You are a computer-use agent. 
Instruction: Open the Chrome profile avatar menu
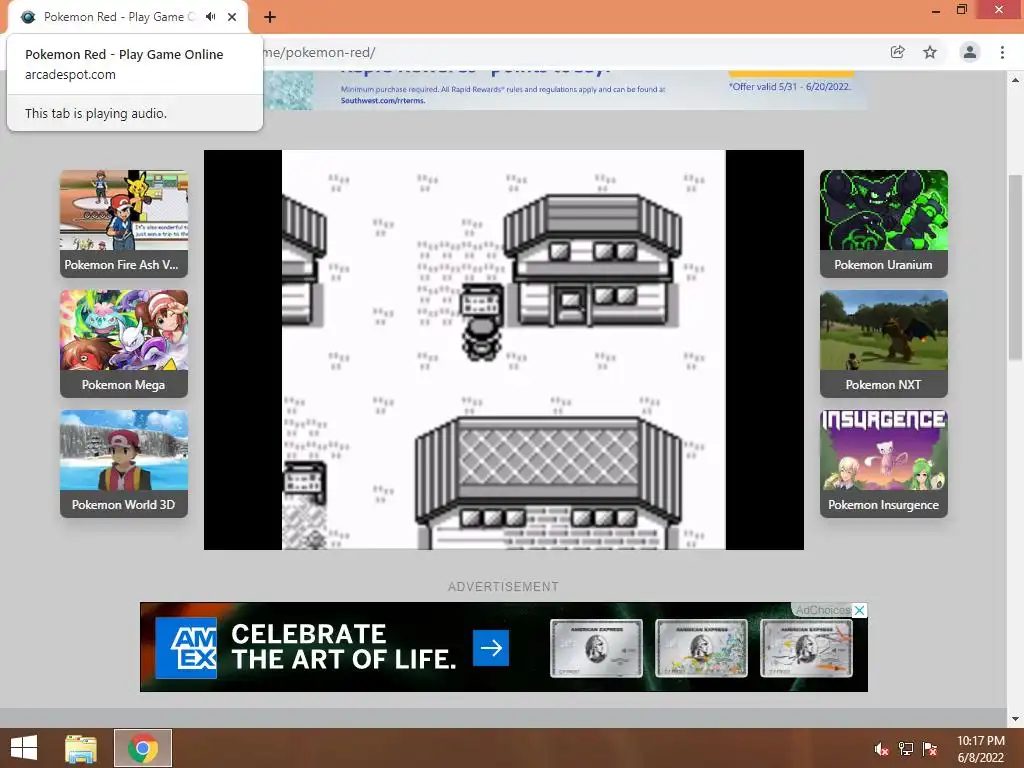click(x=970, y=52)
